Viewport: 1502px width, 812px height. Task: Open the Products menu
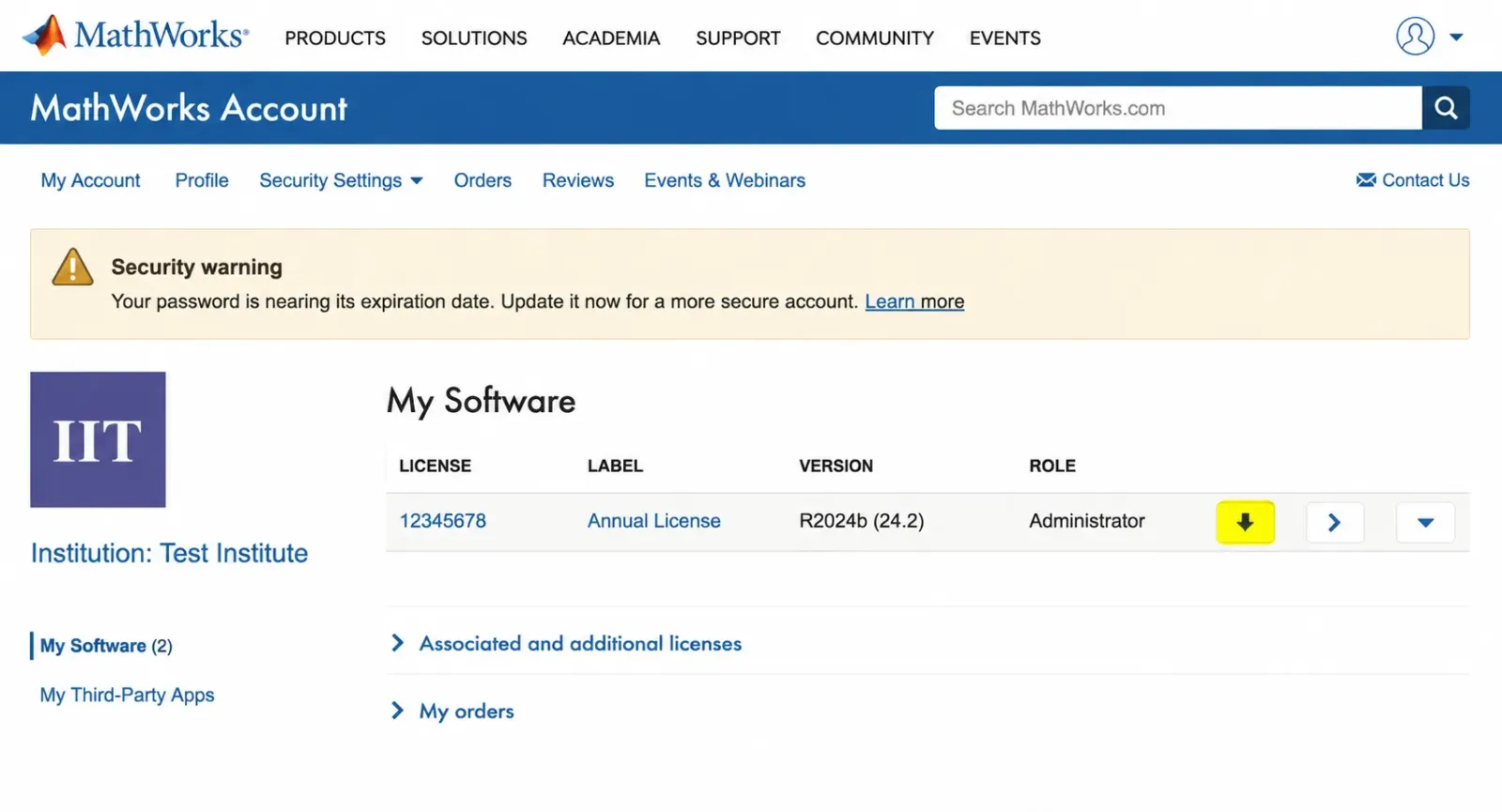click(x=335, y=38)
